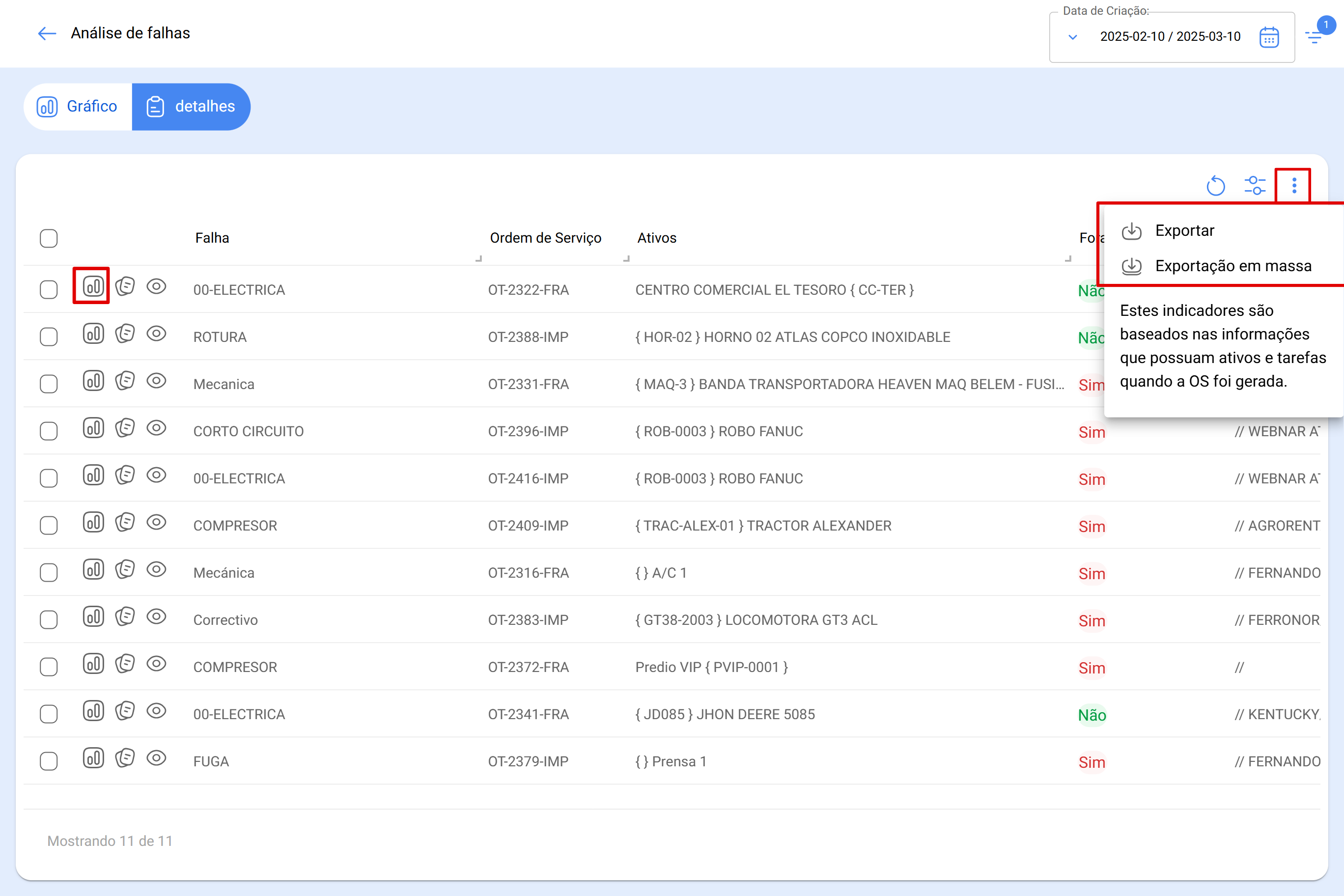Select Exportação em massa option

tap(1232, 266)
